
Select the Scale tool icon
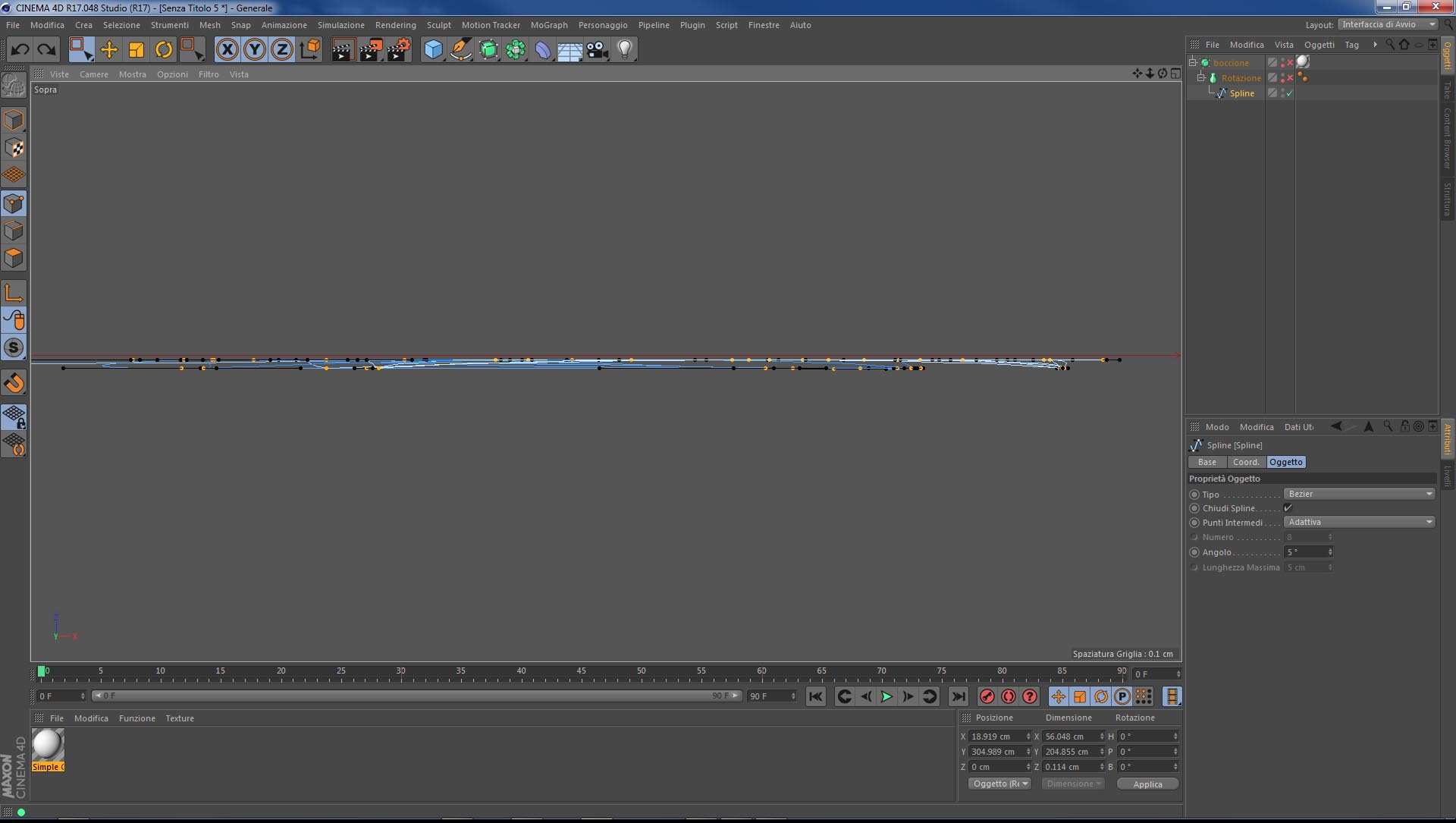pyautogui.click(x=136, y=50)
